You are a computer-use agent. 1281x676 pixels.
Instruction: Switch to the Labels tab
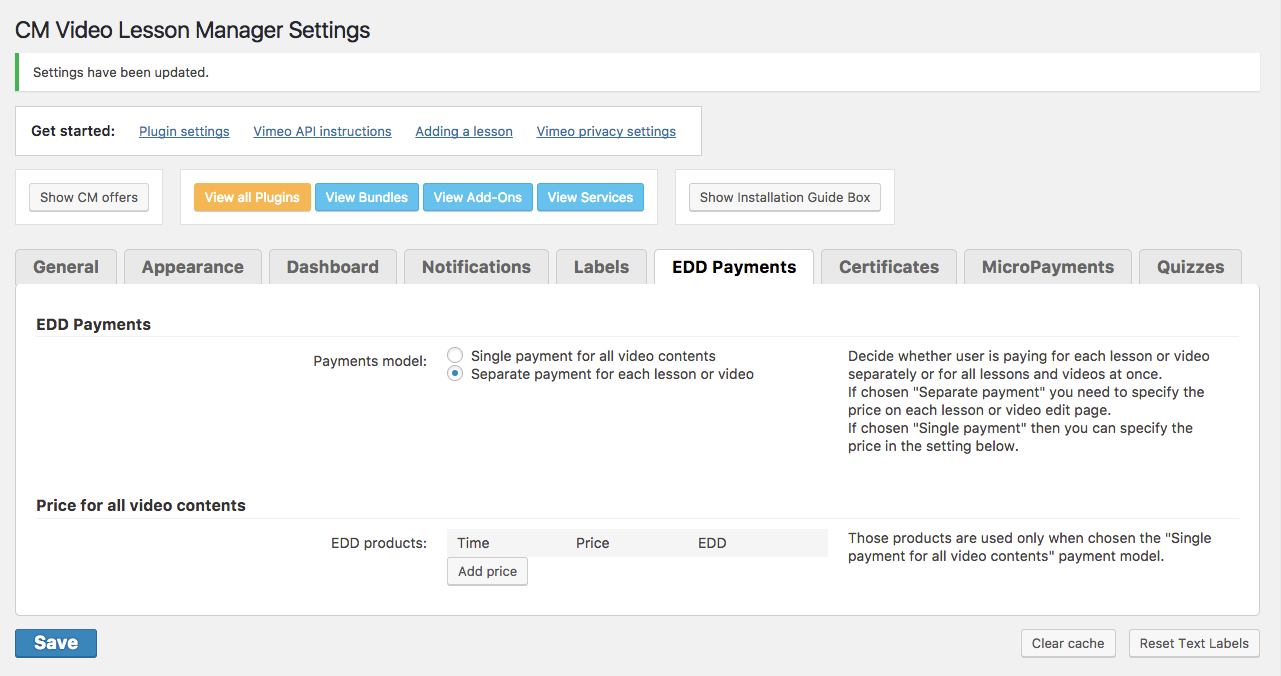[x=601, y=267]
